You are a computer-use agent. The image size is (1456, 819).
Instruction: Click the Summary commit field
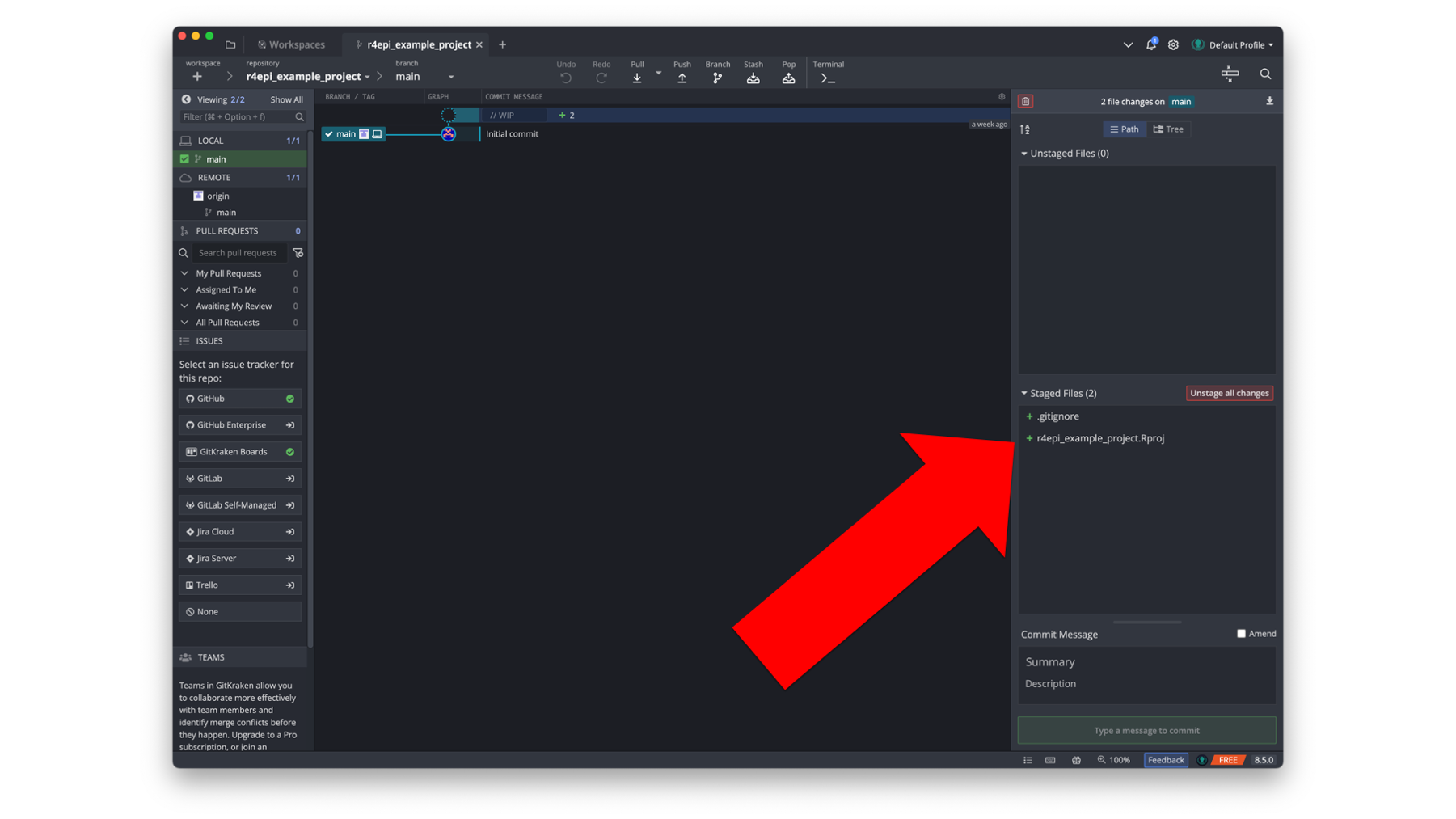[1146, 662]
